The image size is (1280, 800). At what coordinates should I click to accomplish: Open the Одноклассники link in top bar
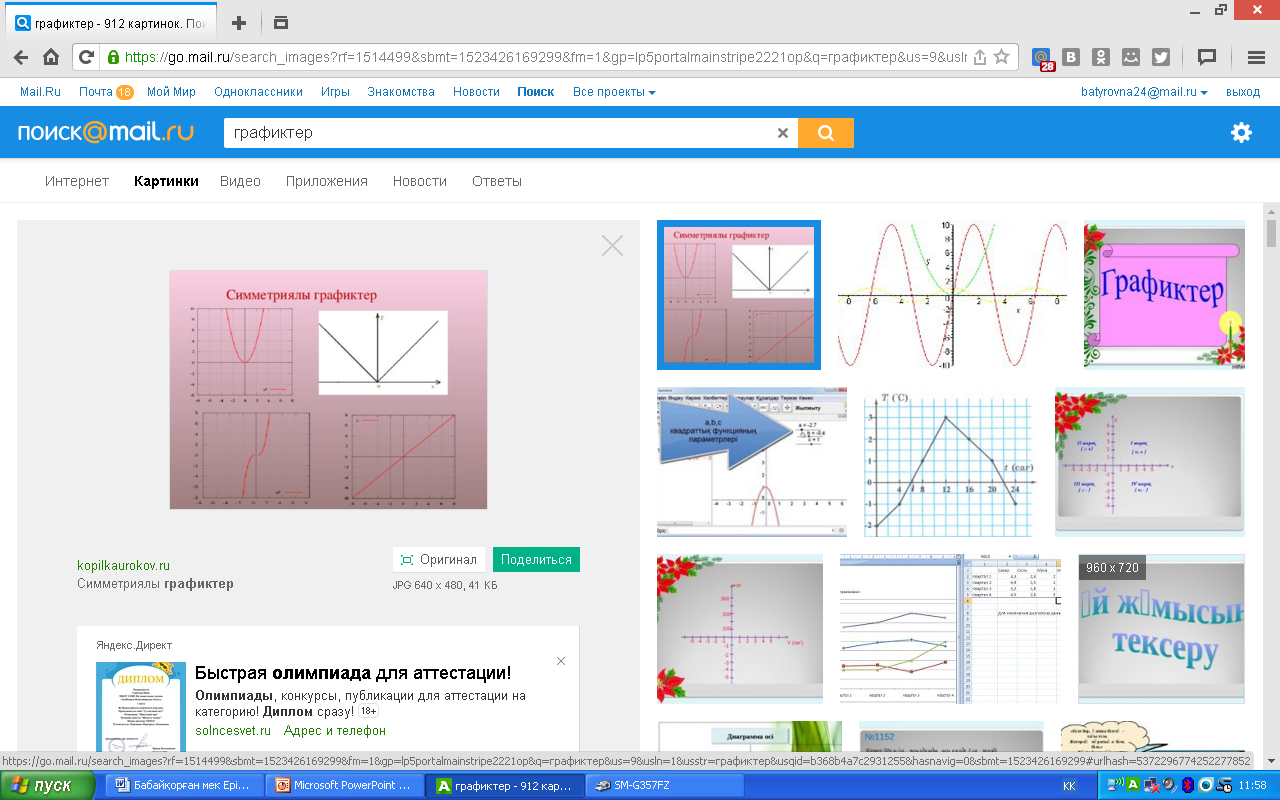click(x=258, y=92)
